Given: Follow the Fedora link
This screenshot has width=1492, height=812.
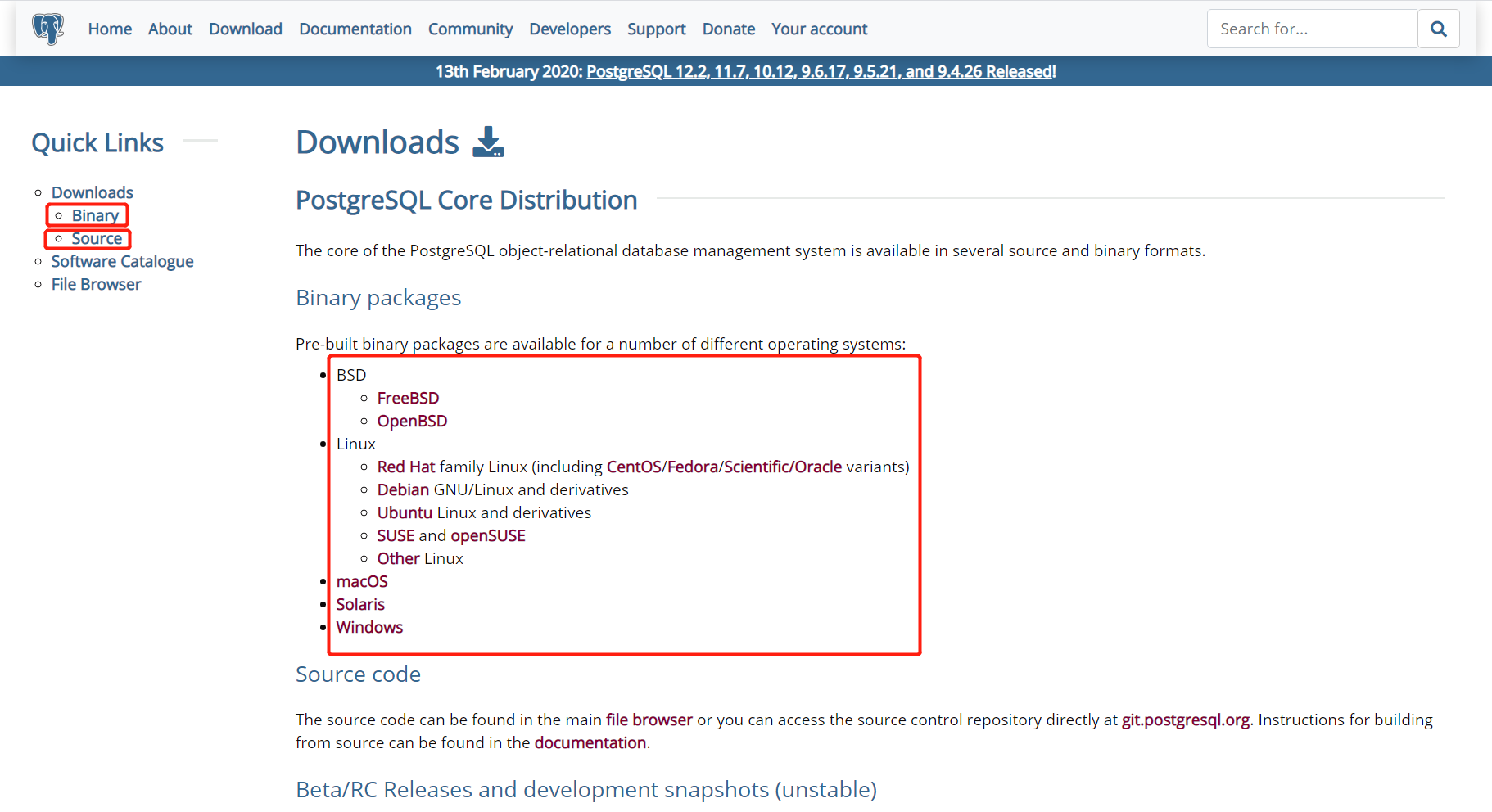Looking at the screenshot, I should [693, 467].
